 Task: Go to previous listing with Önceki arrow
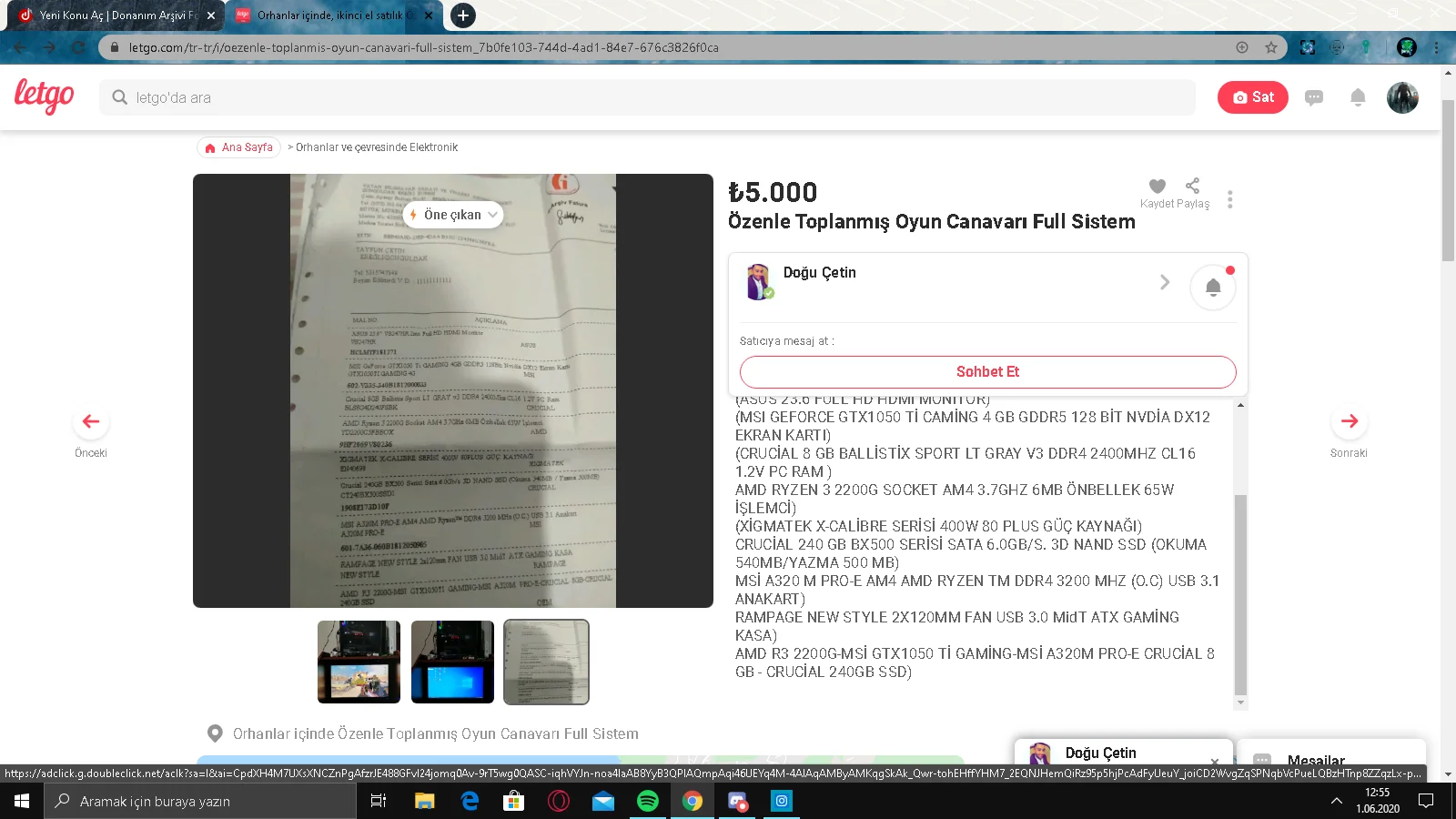[91, 421]
